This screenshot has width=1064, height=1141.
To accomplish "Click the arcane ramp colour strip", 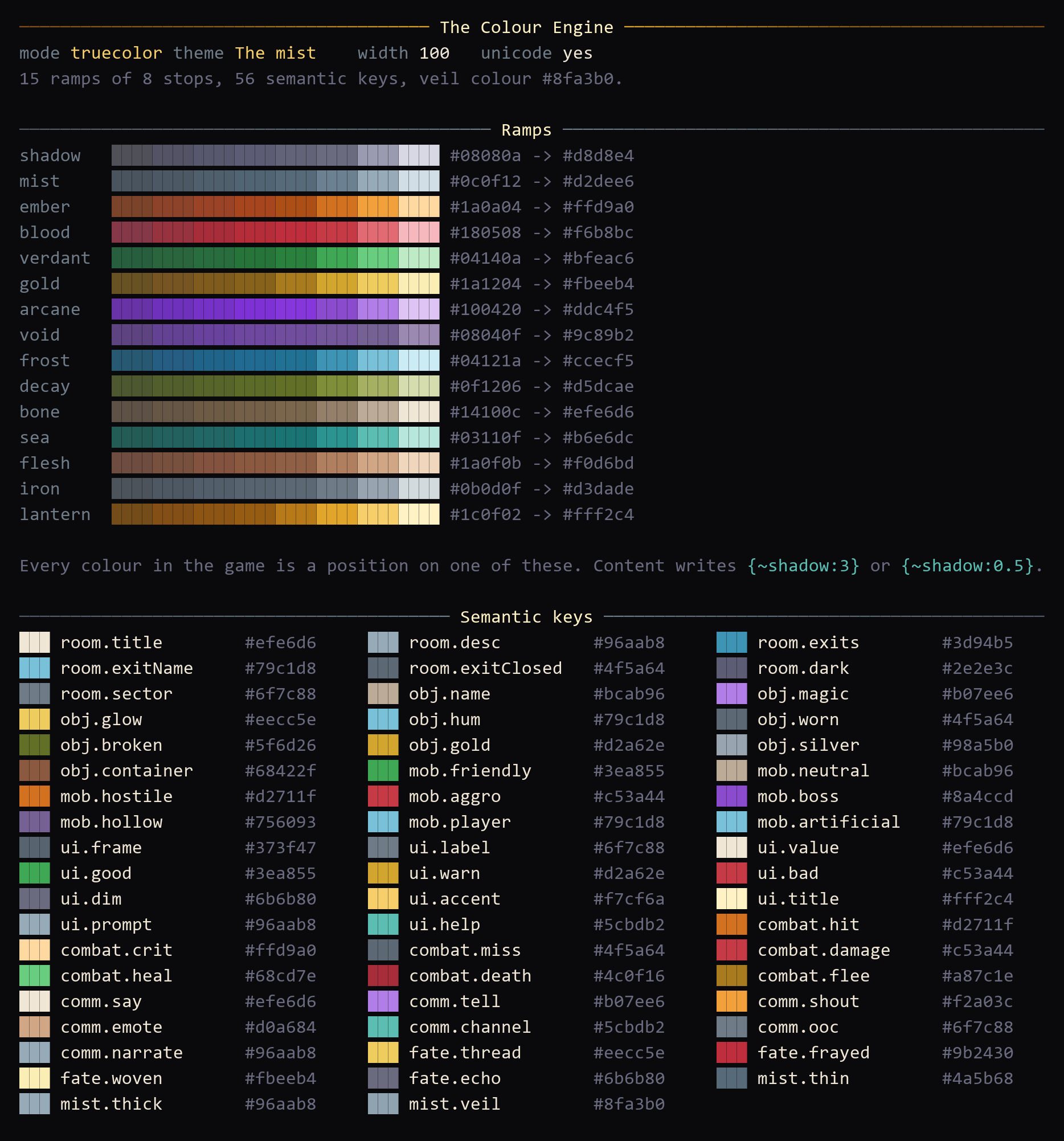I will pos(276,309).
